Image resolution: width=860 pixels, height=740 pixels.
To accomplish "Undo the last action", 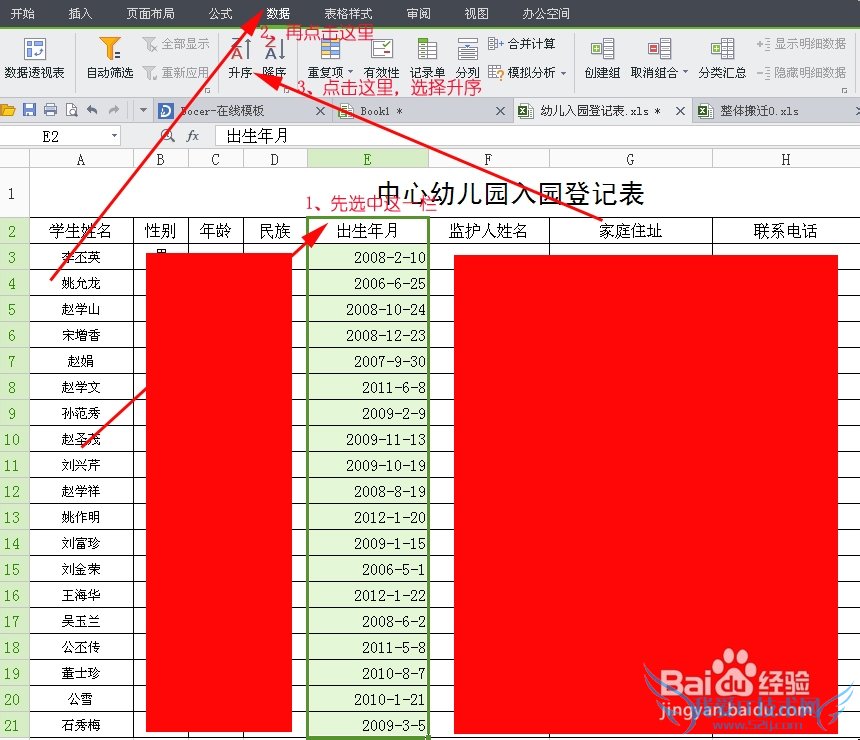I will (92, 110).
